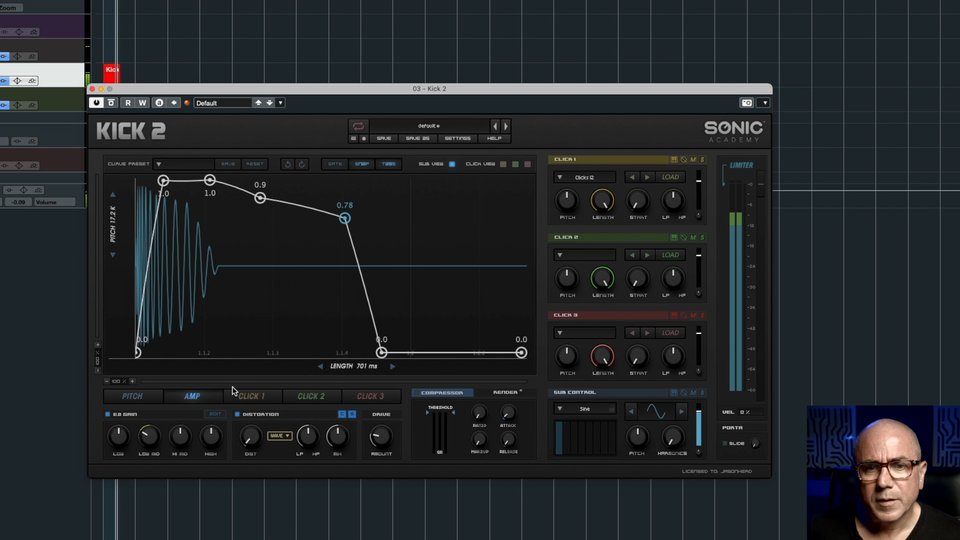This screenshot has width=960, height=540.
Task: Toggle the green Click View indicator
Action: [516, 164]
